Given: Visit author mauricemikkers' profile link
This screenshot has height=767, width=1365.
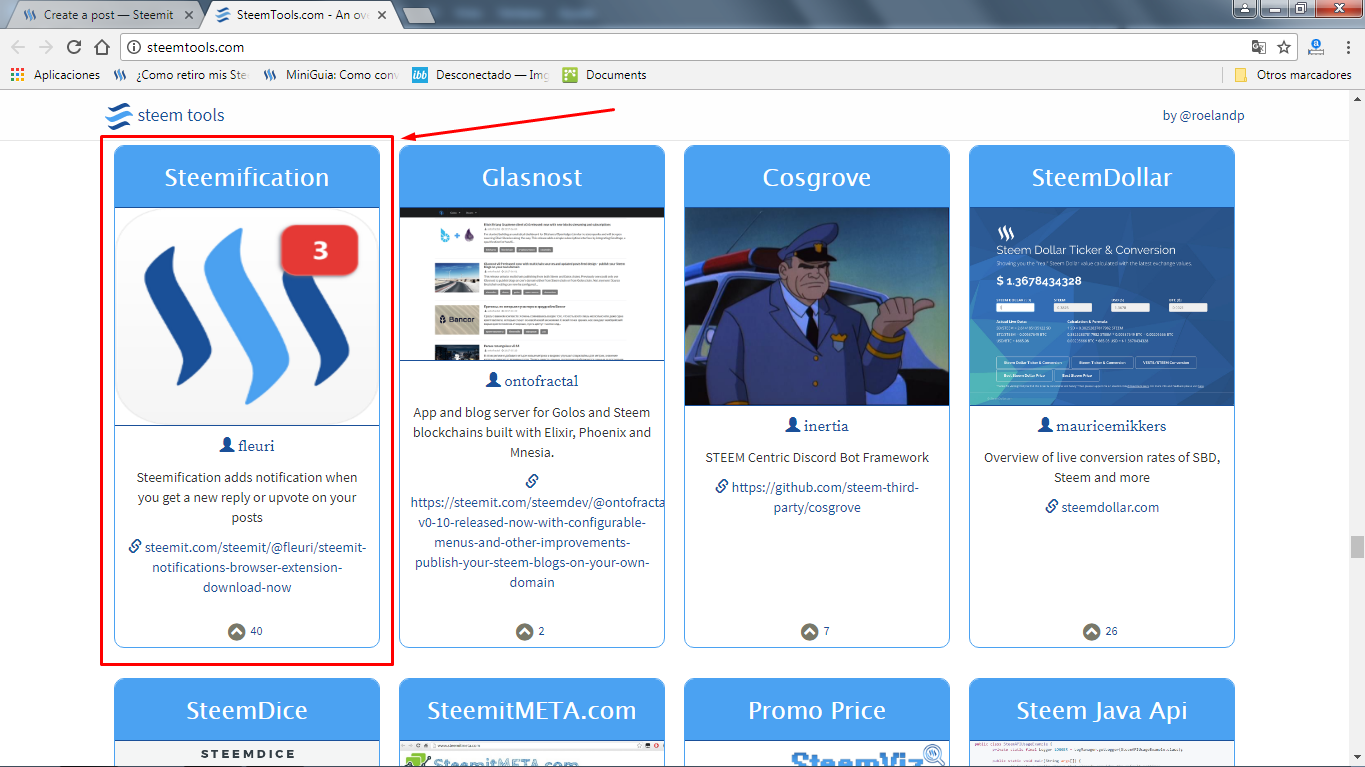Looking at the screenshot, I should [1111, 426].
